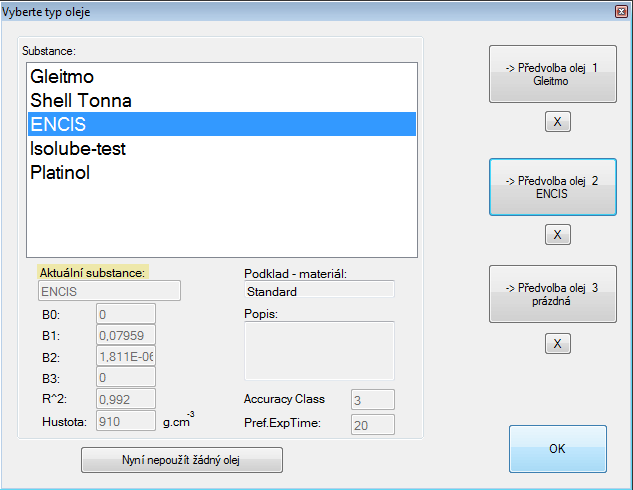Click the Accuracy Class field

373,400
